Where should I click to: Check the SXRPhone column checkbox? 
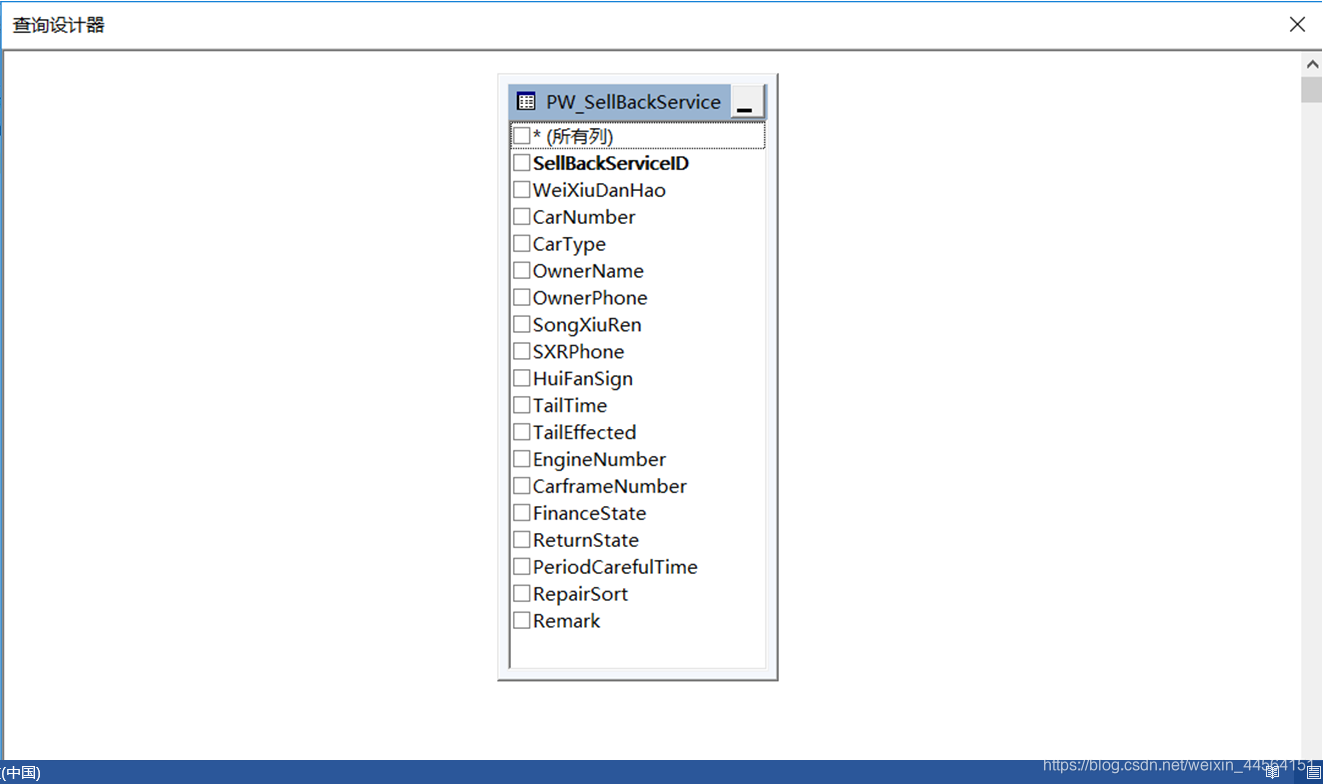coord(522,351)
